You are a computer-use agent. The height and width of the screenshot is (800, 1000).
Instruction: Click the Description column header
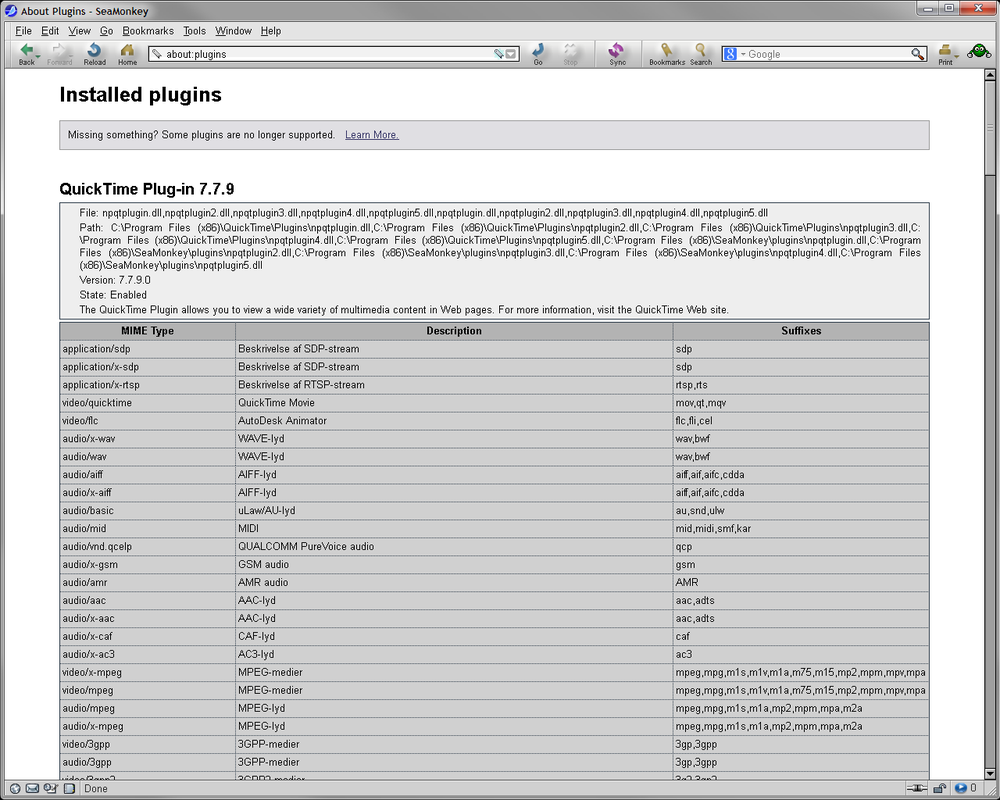tap(454, 331)
